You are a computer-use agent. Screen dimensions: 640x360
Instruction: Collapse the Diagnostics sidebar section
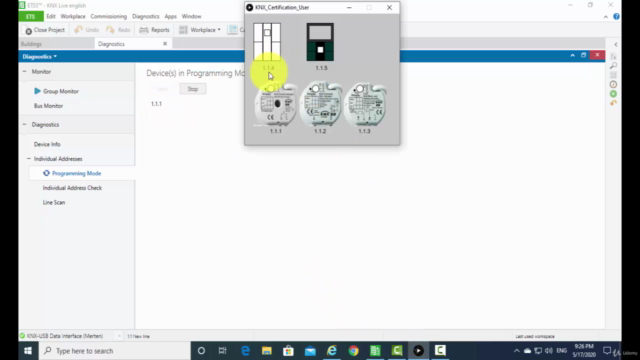pyautogui.click(x=24, y=124)
